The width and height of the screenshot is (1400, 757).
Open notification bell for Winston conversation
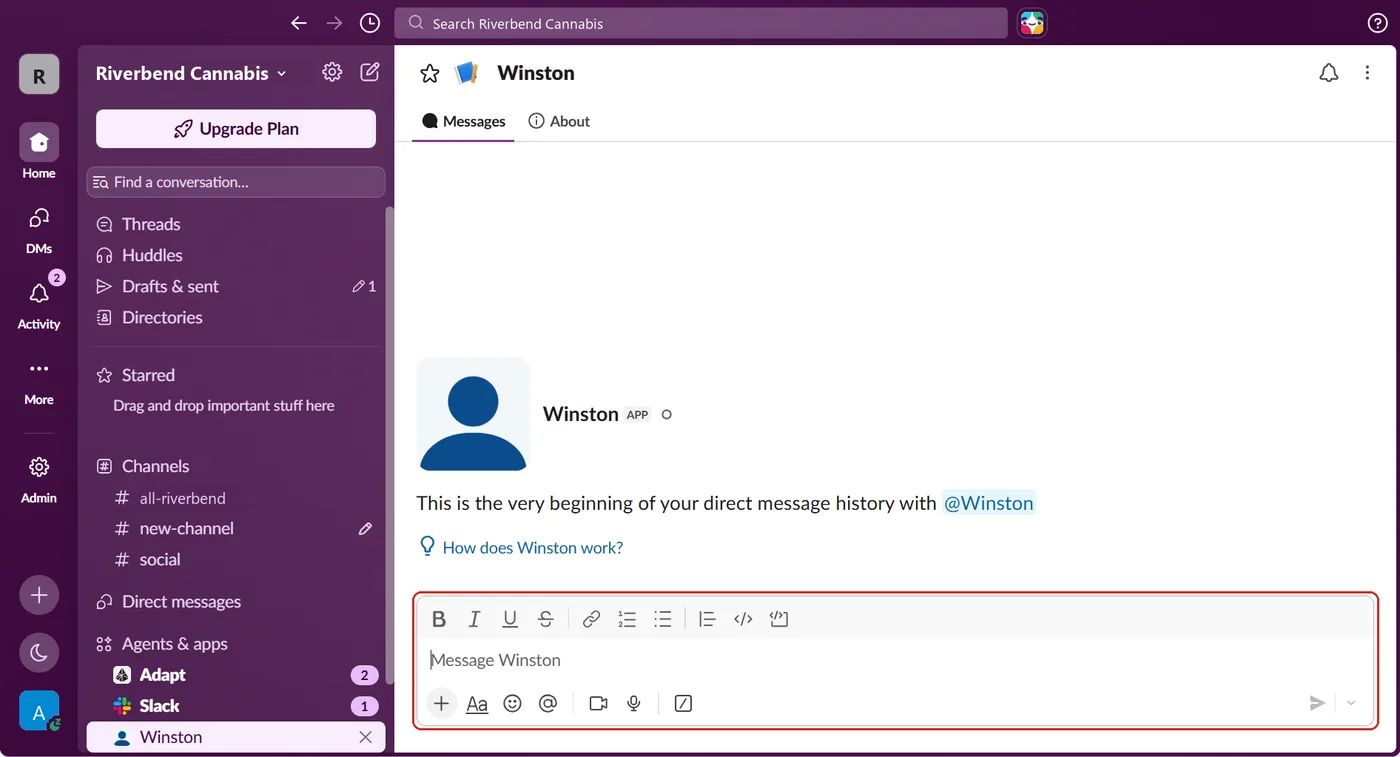(1329, 73)
